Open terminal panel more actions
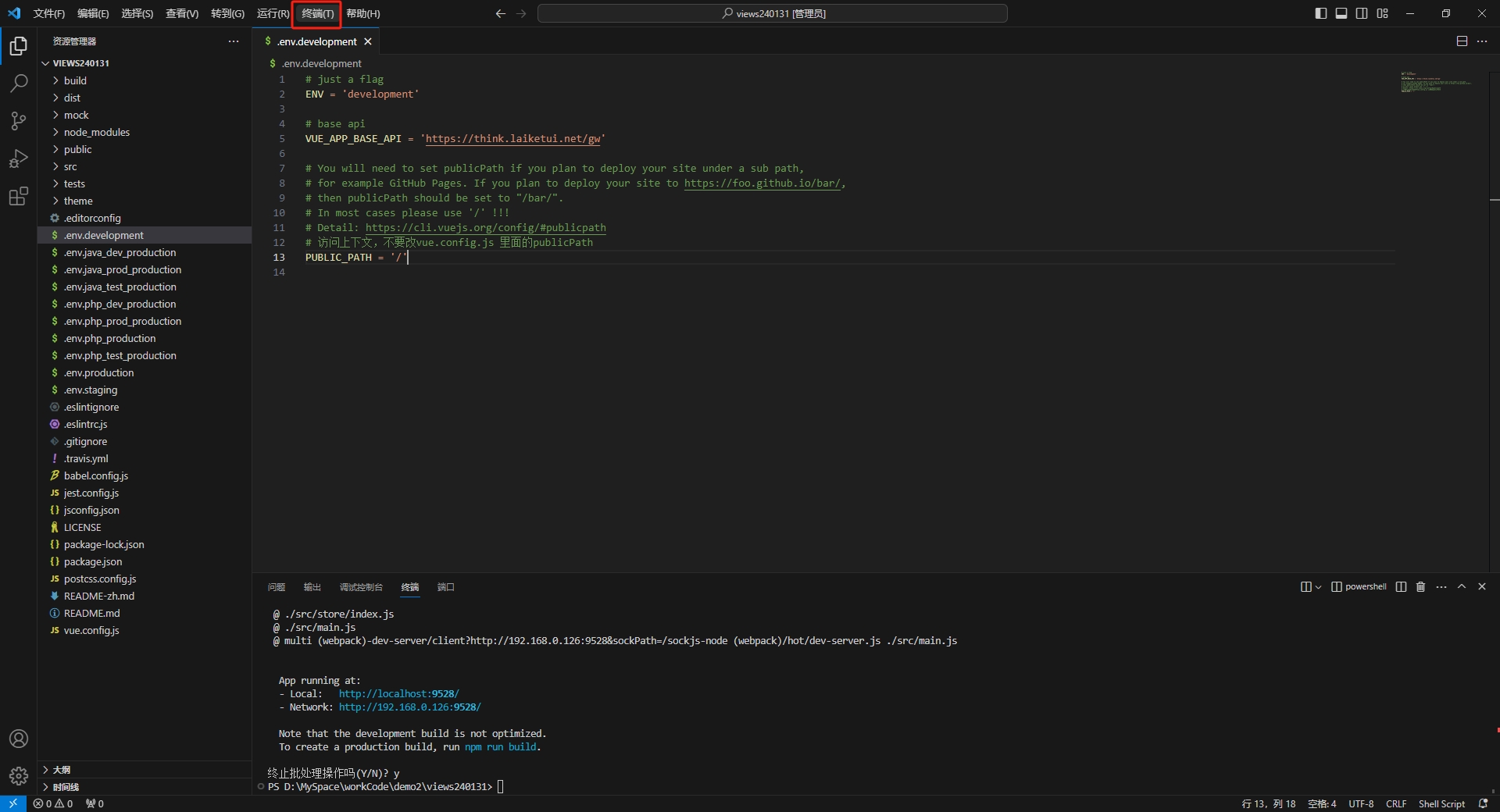 pos(1441,586)
